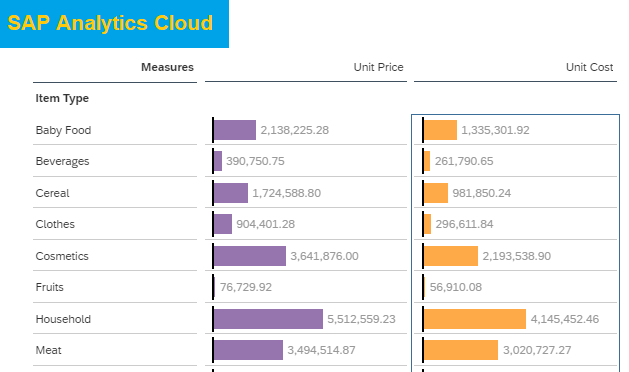Click the orange Baby Food Unit Cost bar
This screenshot has width=629, height=372.
(x=440, y=130)
